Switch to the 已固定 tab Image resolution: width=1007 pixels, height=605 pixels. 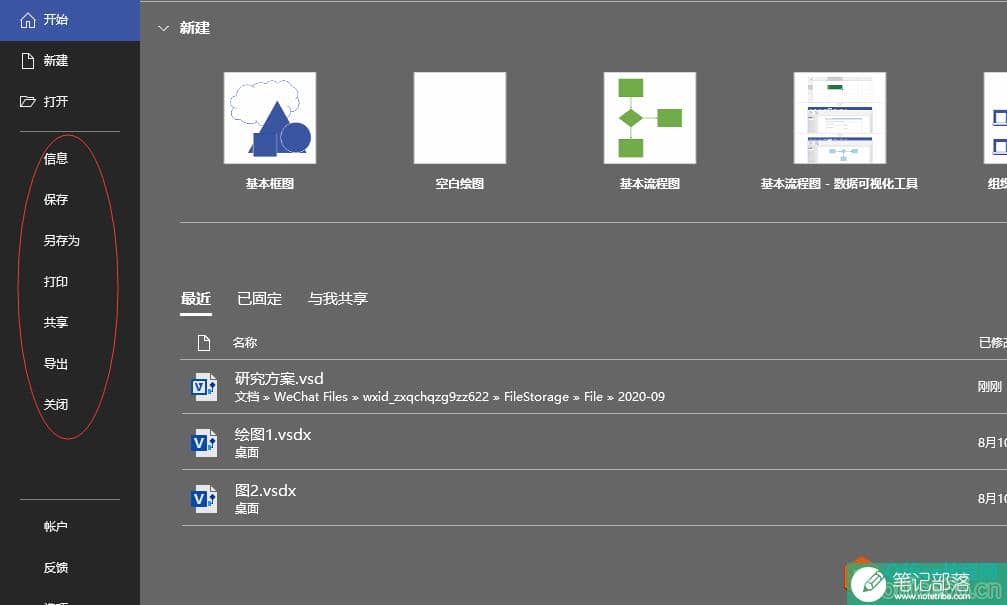click(259, 299)
